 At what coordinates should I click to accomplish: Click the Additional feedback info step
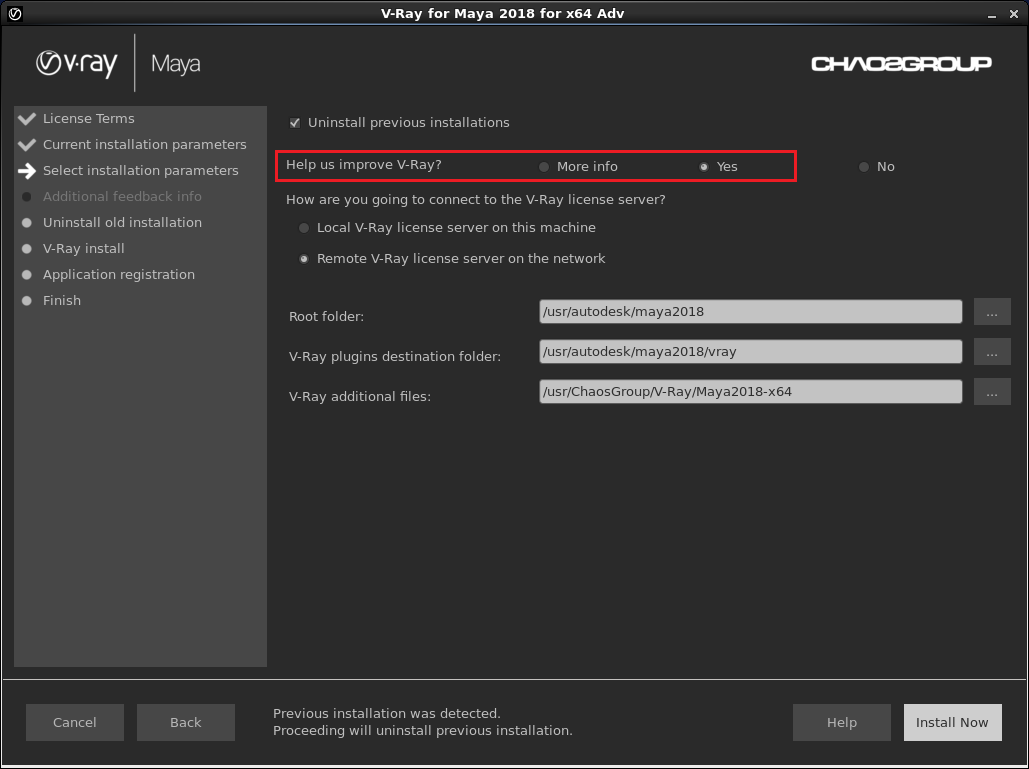(123, 196)
